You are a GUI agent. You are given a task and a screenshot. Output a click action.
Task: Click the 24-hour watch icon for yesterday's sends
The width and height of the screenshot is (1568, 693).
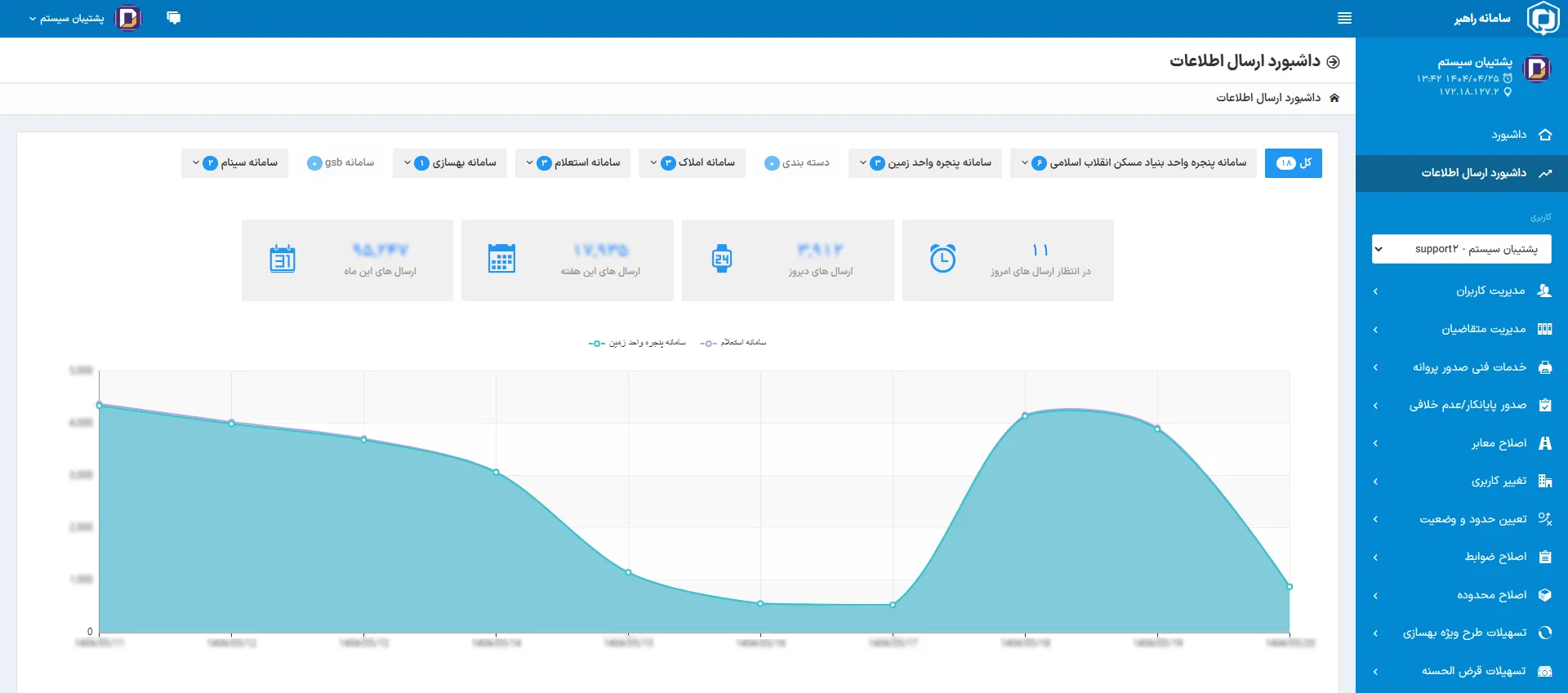(722, 259)
